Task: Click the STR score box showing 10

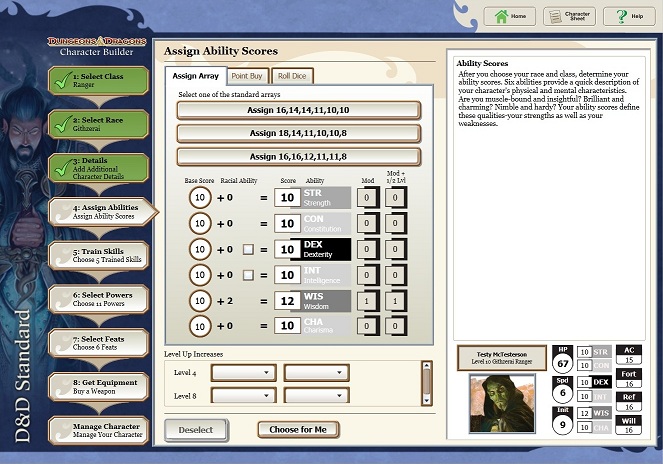Action: click(288, 198)
